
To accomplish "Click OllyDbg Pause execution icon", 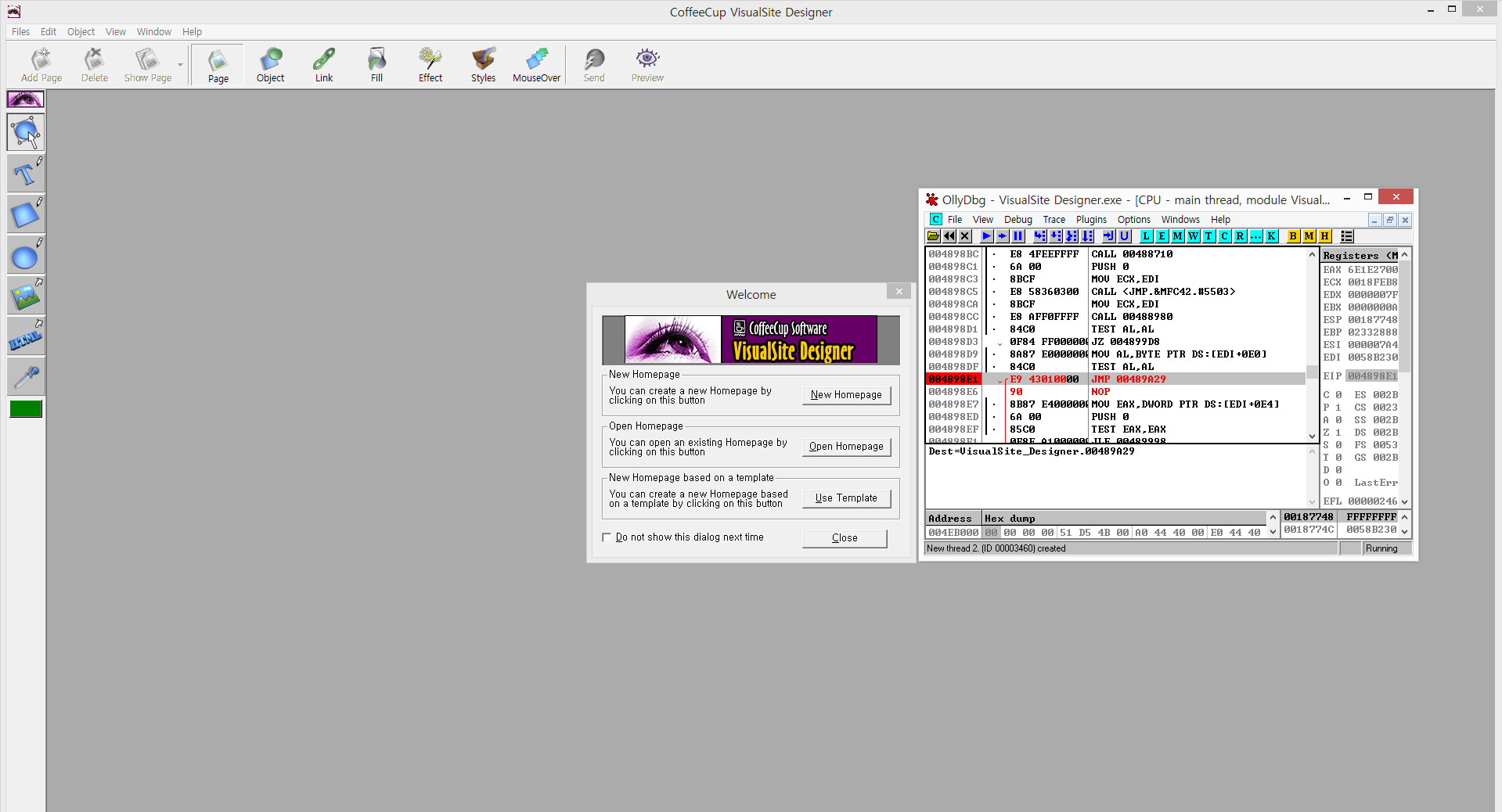I will tap(1018, 236).
